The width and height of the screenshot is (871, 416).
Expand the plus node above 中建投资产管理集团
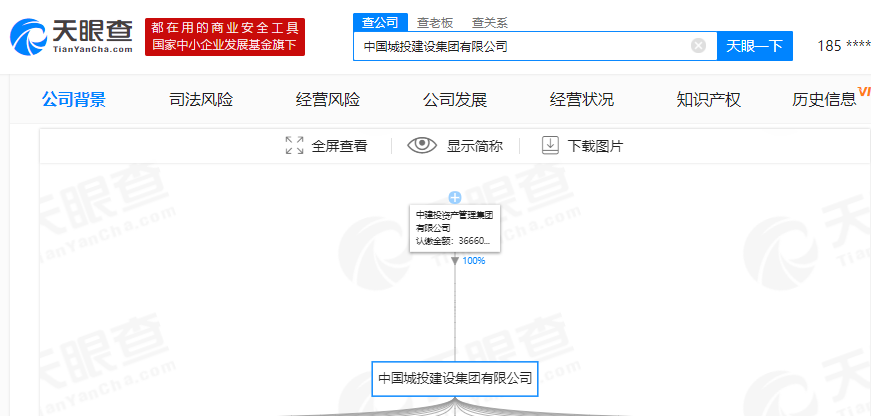pos(455,198)
